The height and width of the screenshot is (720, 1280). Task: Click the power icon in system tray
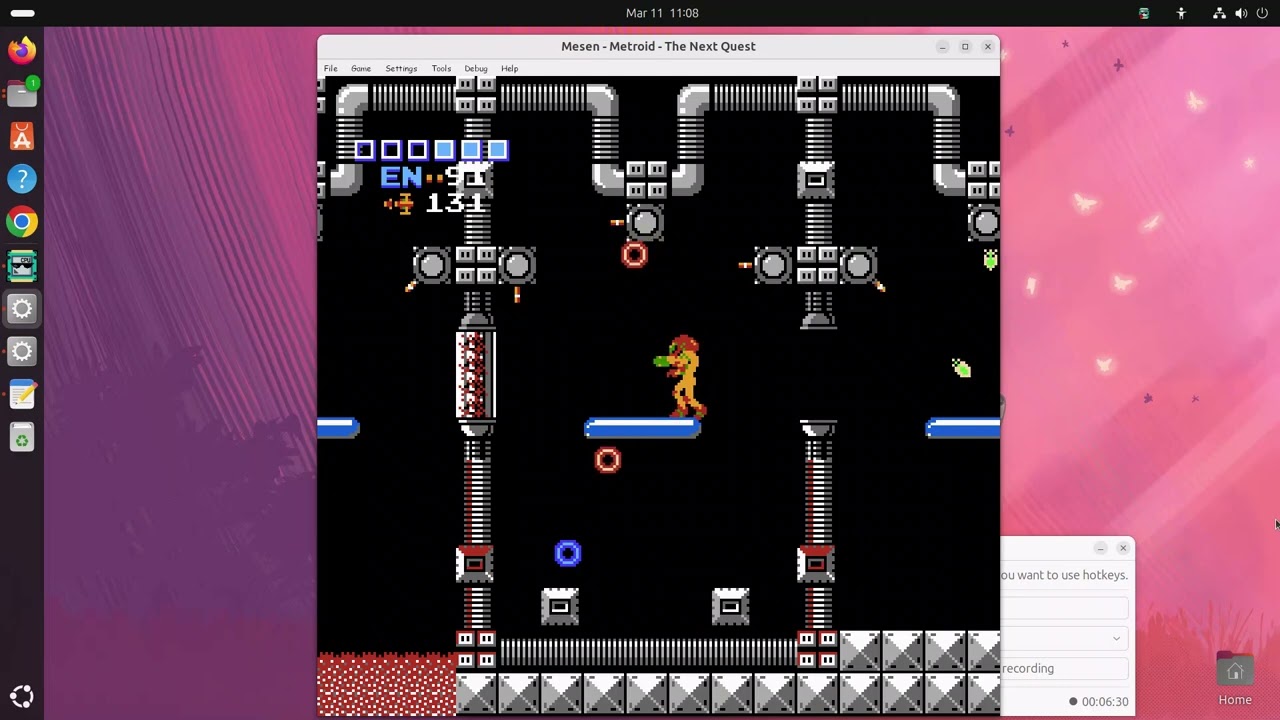1262,13
